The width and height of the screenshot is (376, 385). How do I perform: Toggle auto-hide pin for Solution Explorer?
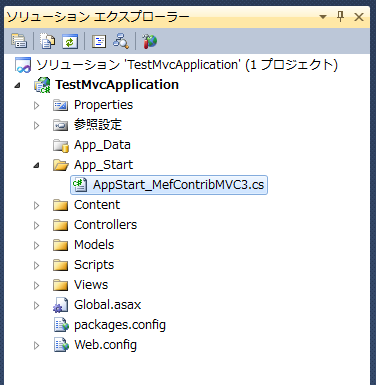tap(340, 16)
